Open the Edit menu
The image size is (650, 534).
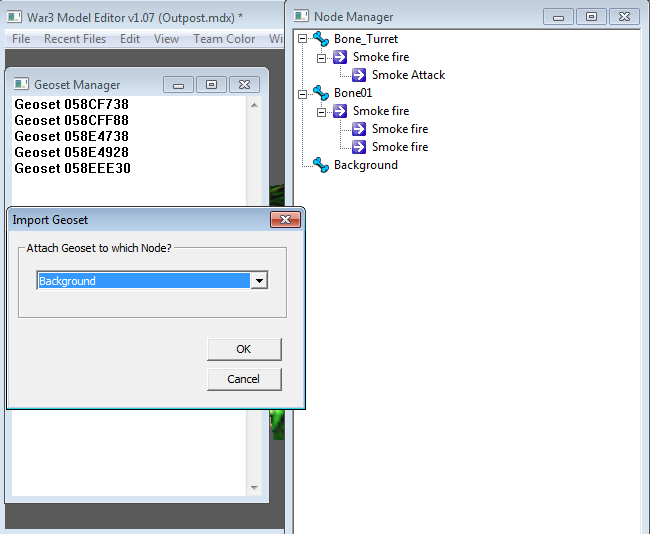[x=130, y=39]
